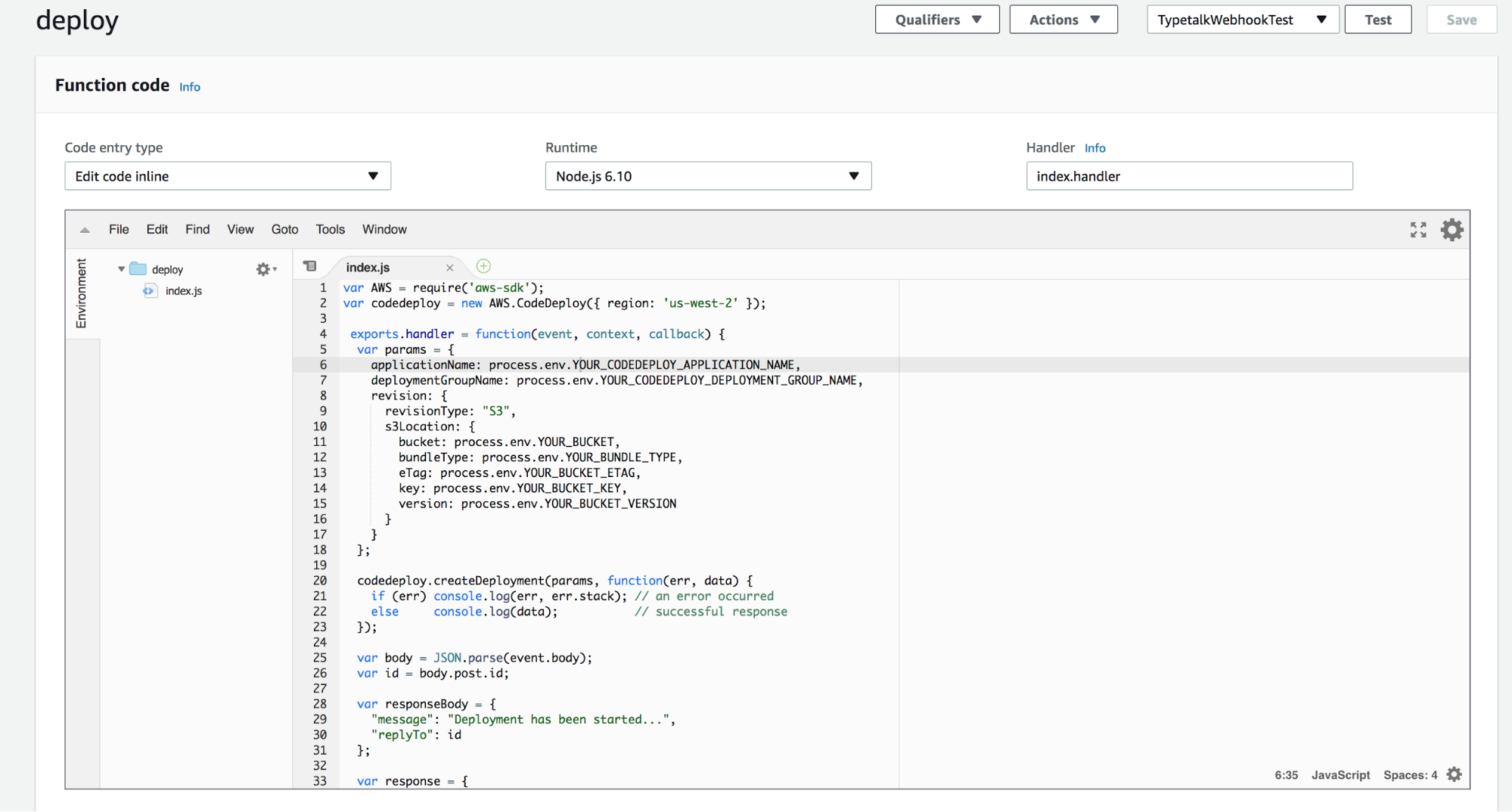This screenshot has width=1512, height=812.
Task: Open the Code entry type dropdown
Action: coord(228,176)
